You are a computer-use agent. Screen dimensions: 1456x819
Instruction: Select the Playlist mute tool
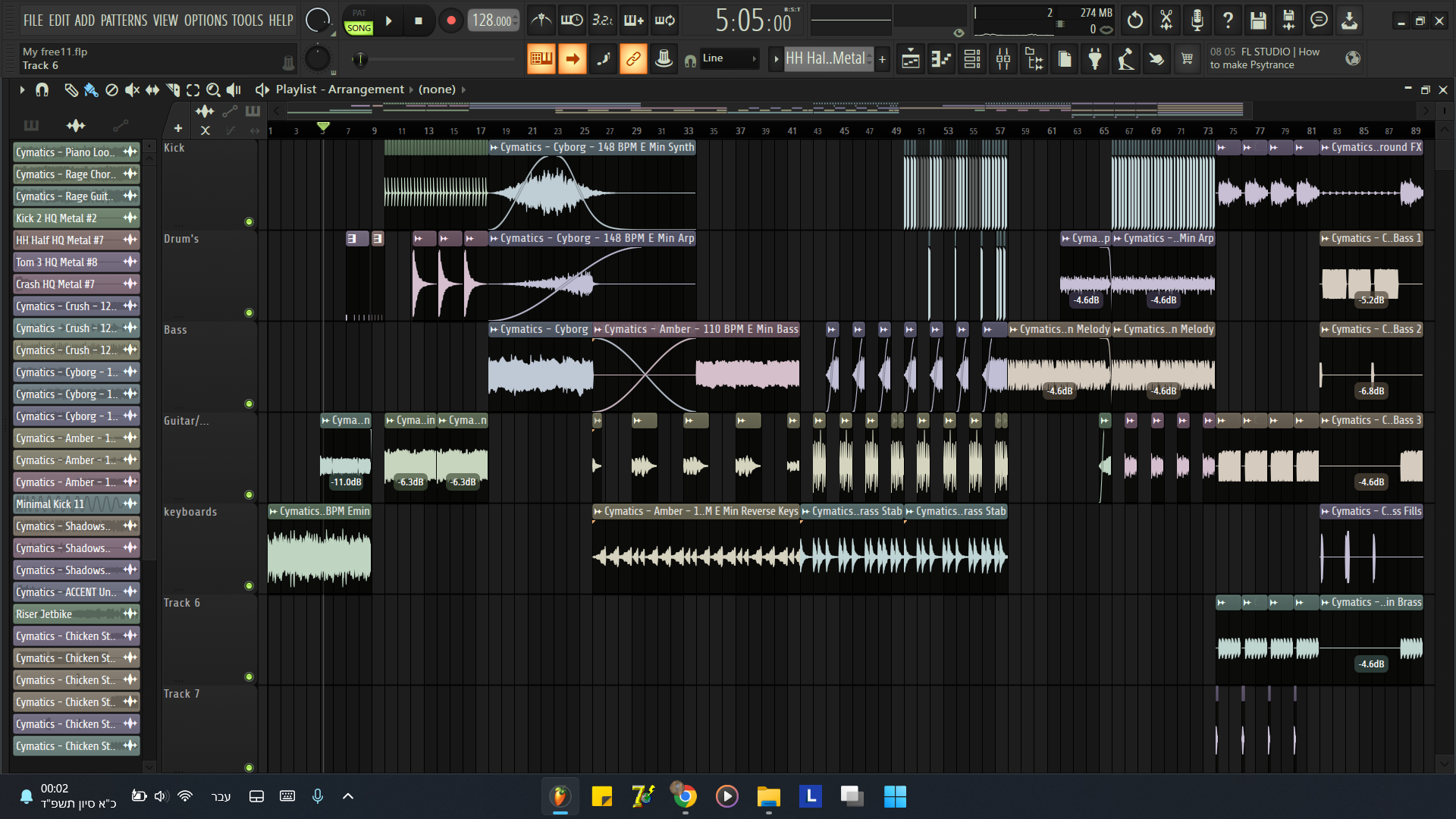(x=132, y=90)
